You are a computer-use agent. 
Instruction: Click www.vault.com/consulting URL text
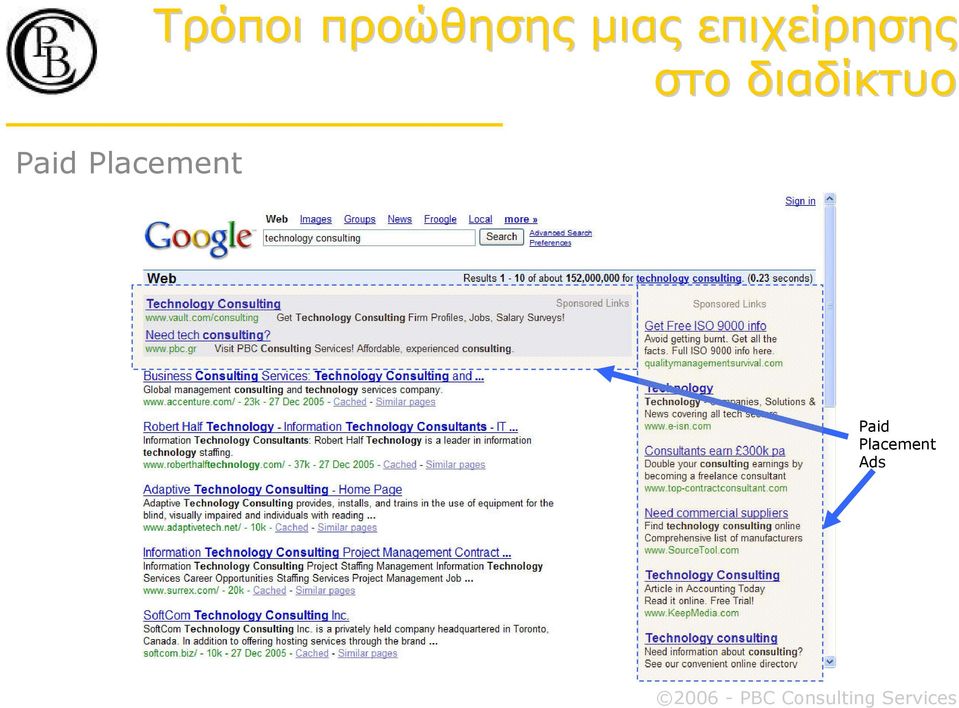[202, 318]
